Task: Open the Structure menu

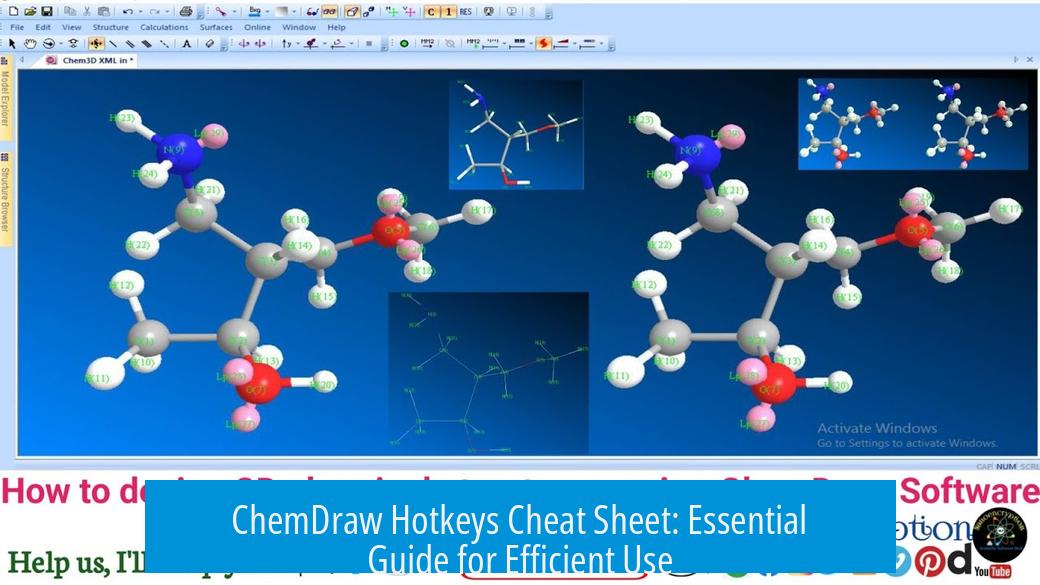Action: 111,27
